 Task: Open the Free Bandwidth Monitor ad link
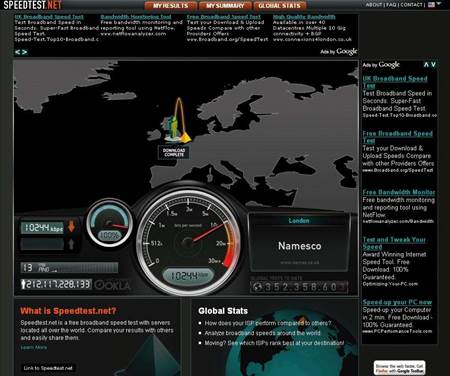399,192
